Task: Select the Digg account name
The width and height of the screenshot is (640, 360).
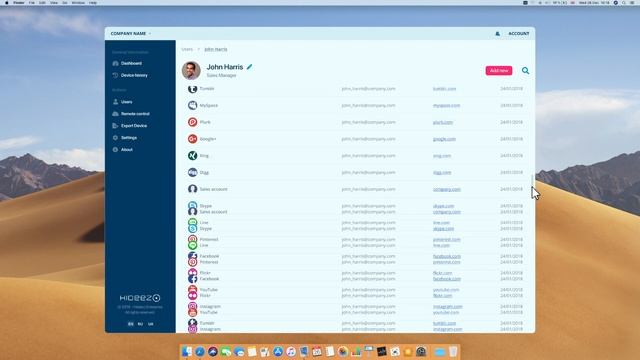Action: point(204,172)
